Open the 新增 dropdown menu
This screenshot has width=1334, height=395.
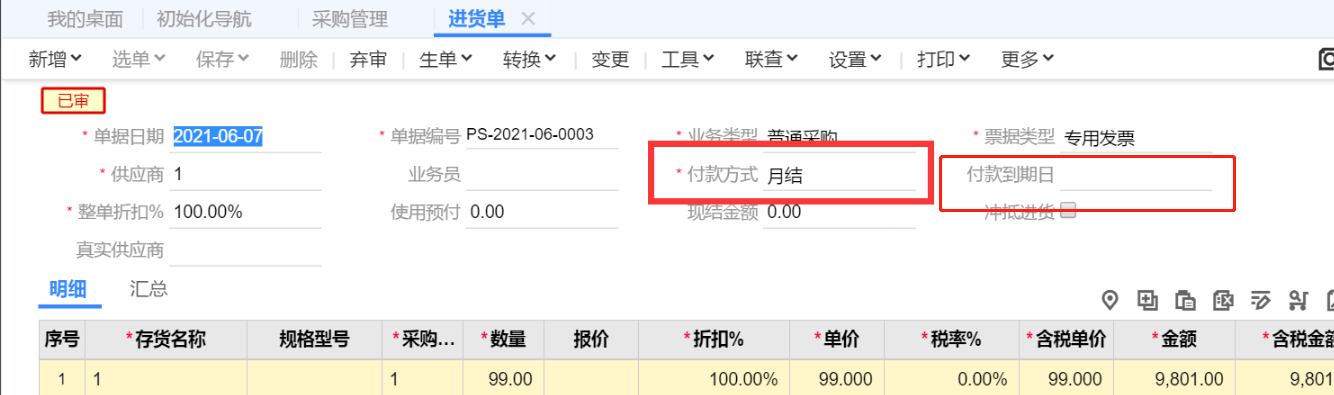55,60
